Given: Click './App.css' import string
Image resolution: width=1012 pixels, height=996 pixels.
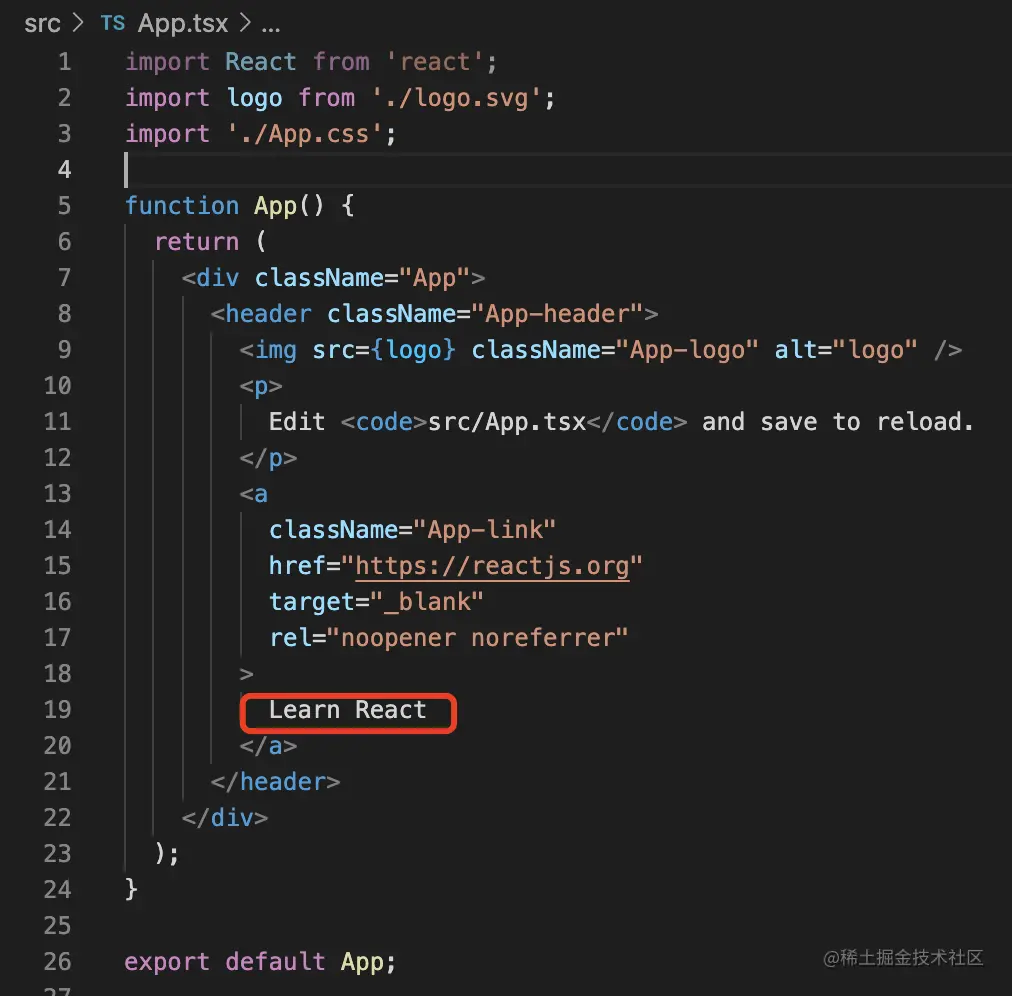Looking at the screenshot, I should (x=305, y=134).
